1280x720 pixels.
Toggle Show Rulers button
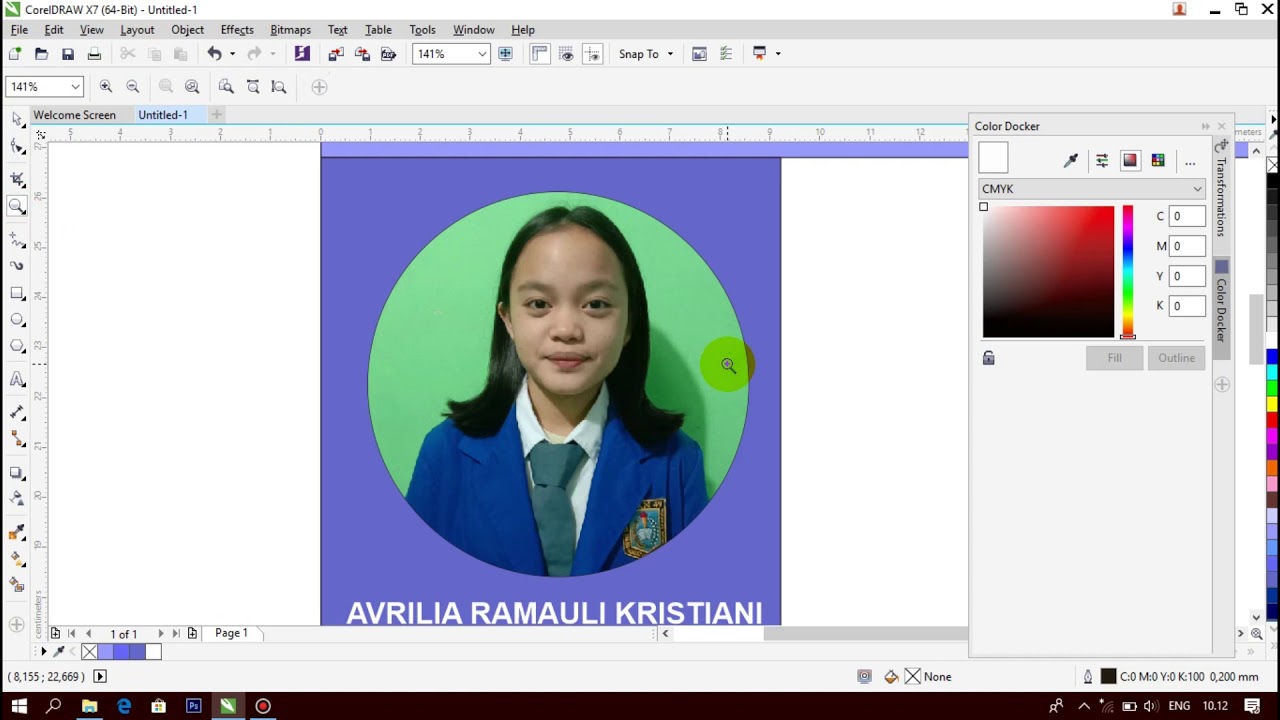540,54
